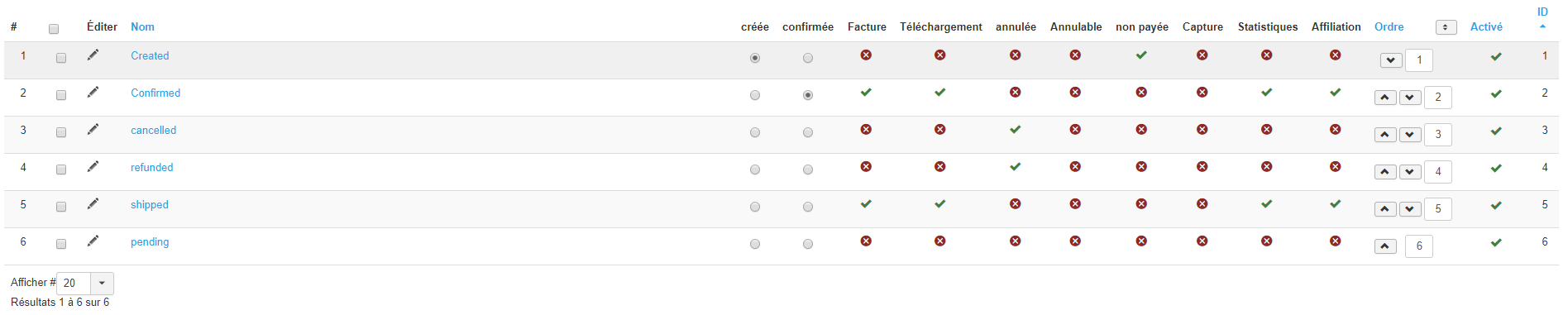Select the créée radio for pending
Image resolution: width=1568 pixels, height=315 pixels.
[755, 244]
